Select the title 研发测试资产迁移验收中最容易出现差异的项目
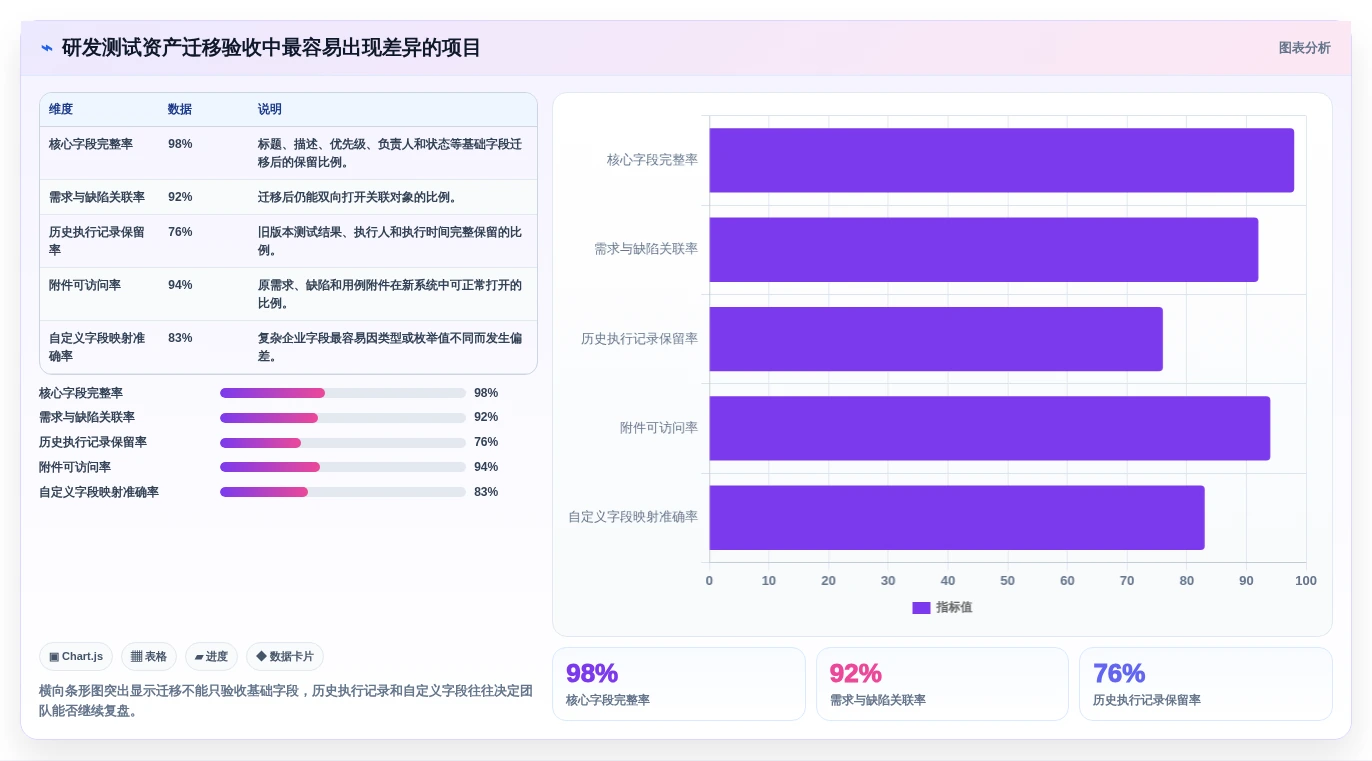The width and height of the screenshot is (1372, 761). [271, 48]
